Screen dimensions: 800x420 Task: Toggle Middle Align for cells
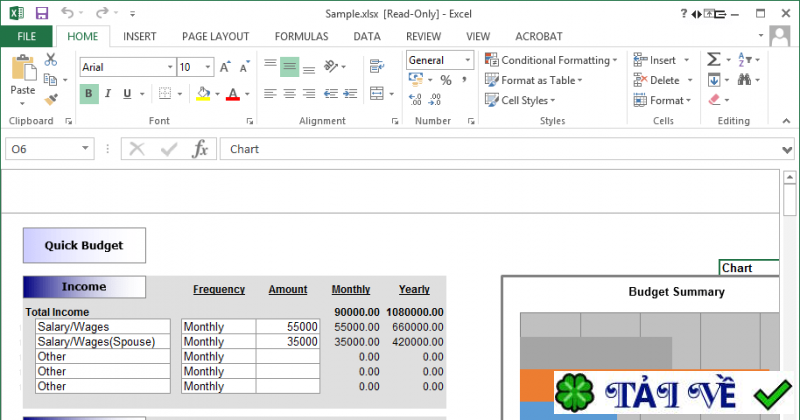289,65
